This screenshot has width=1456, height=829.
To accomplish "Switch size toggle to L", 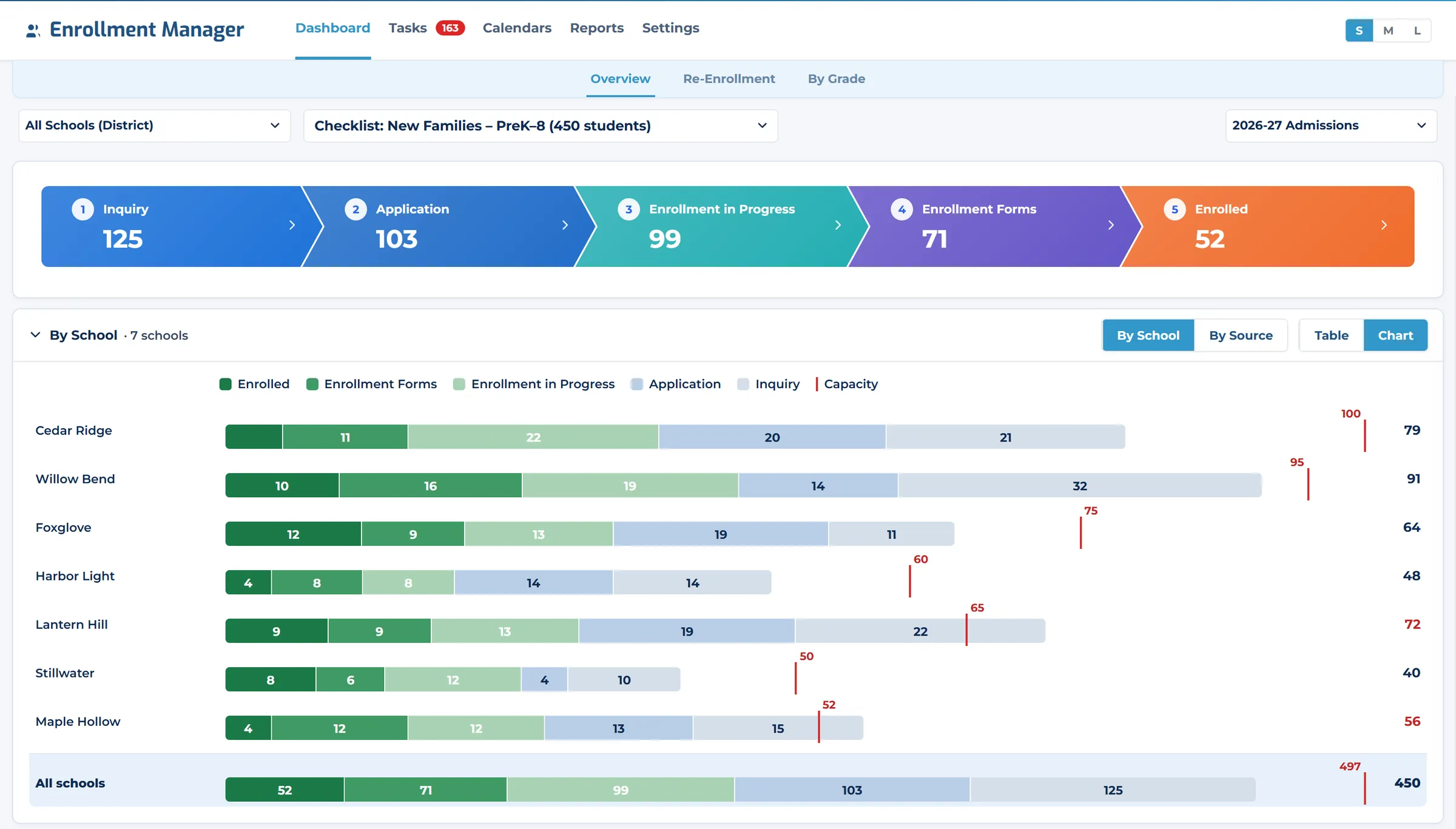I will [1417, 30].
